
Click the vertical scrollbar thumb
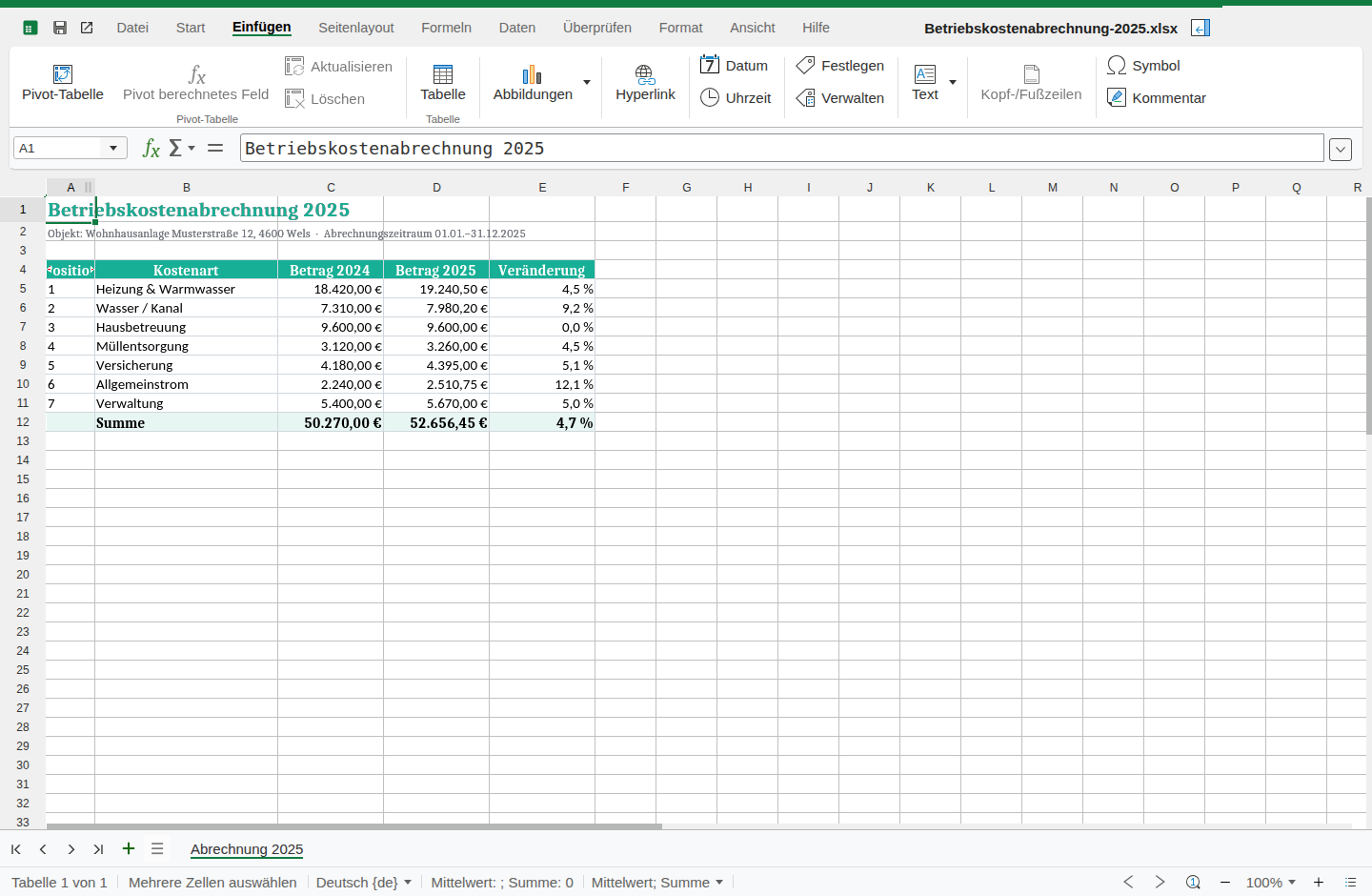(x=1368, y=316)
